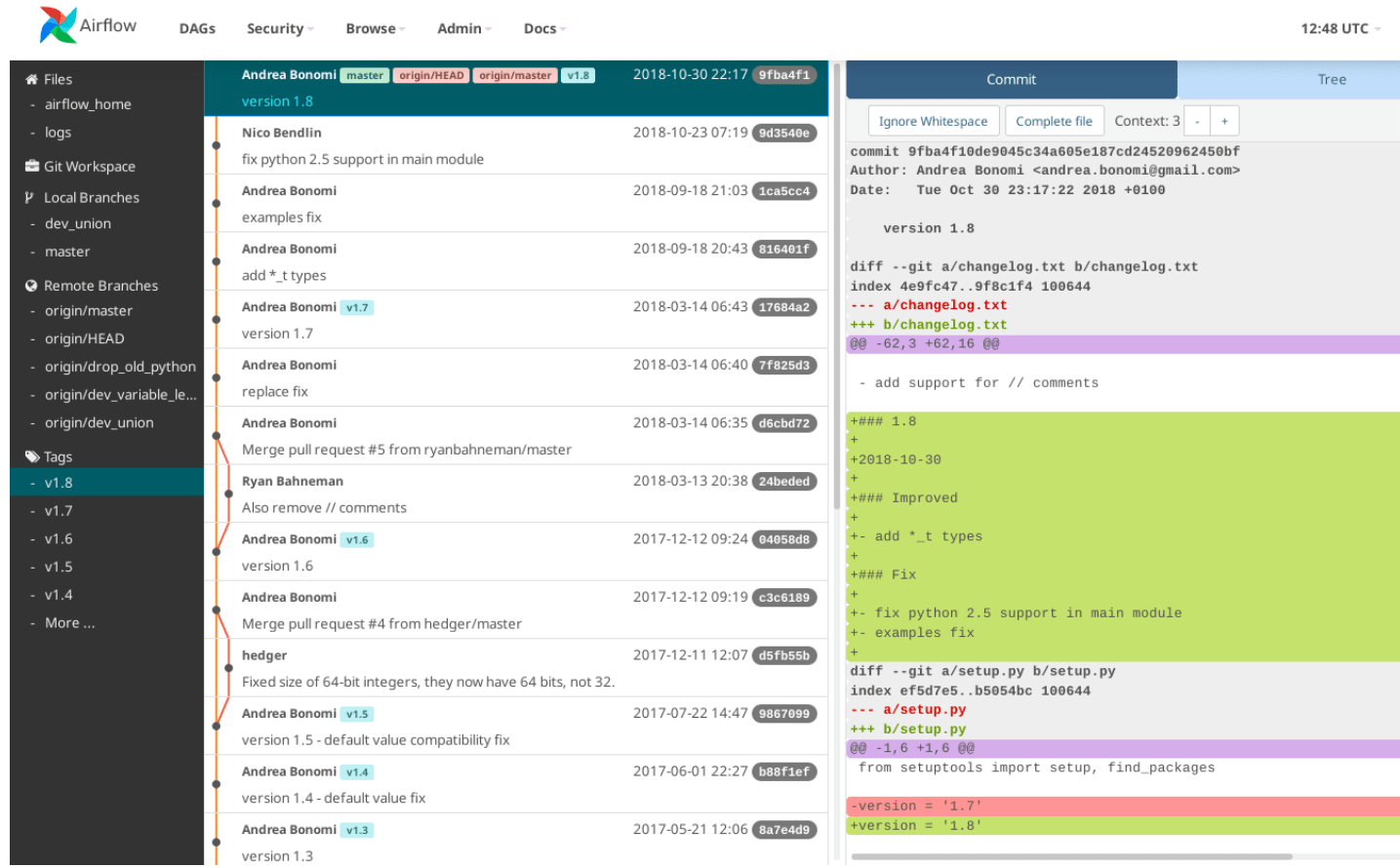The height and width of the screenshot is (868, 1400).
Task: Increase diff context with plus button
Action: 1224,121
